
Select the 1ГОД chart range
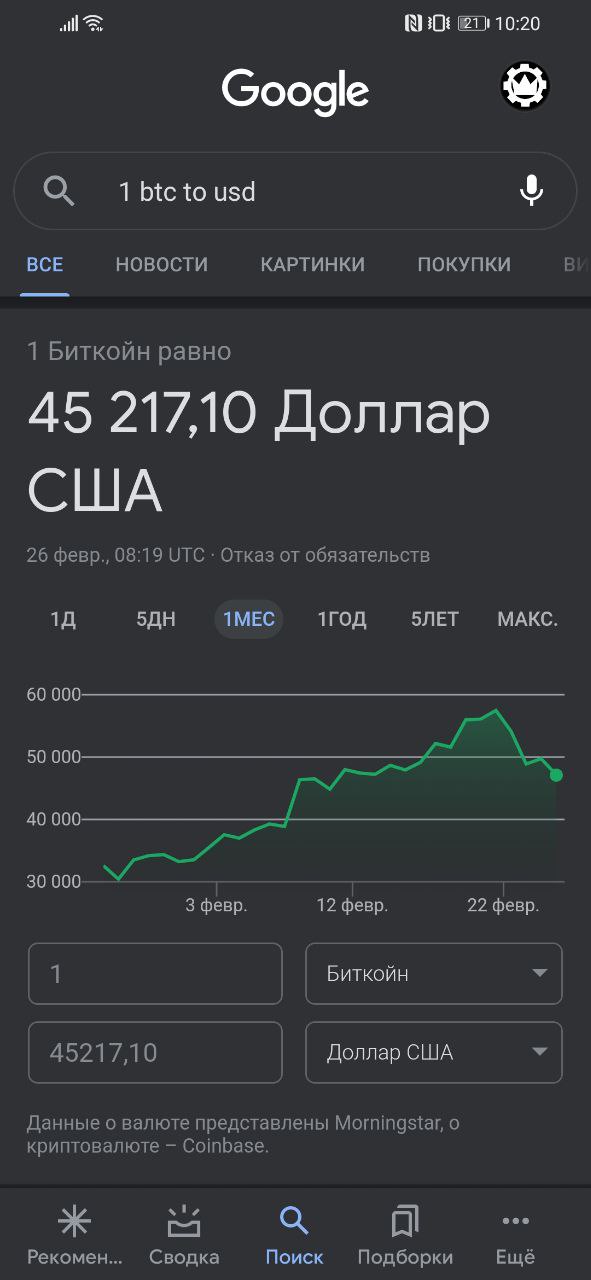342,619
